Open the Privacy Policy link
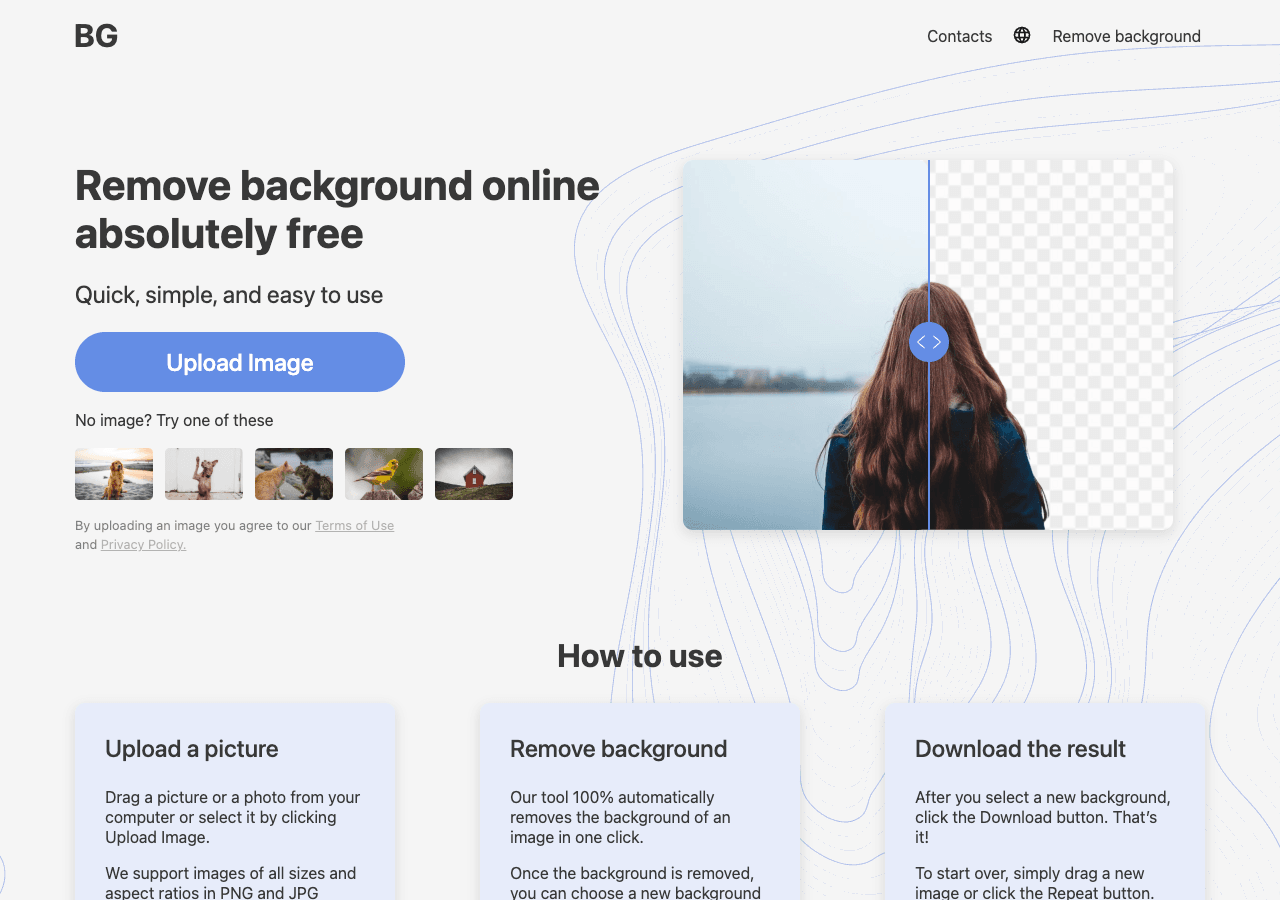 (143, 544)
